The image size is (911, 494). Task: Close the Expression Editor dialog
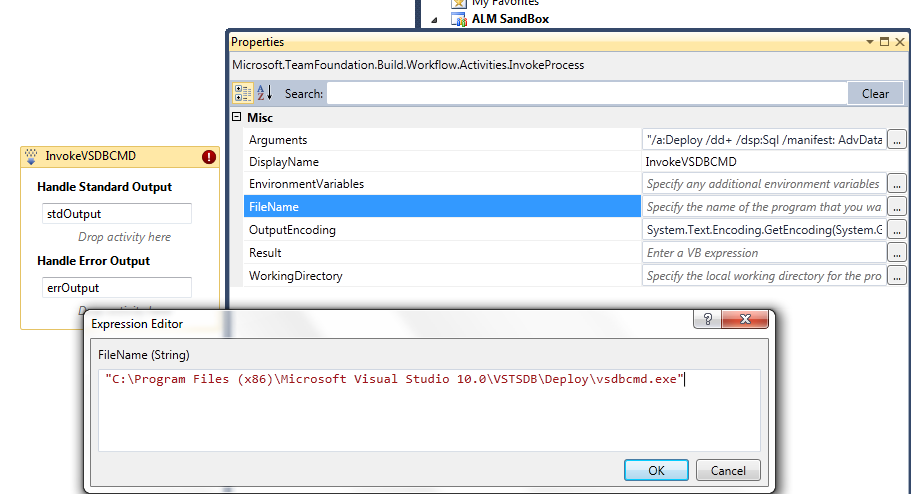745,318
